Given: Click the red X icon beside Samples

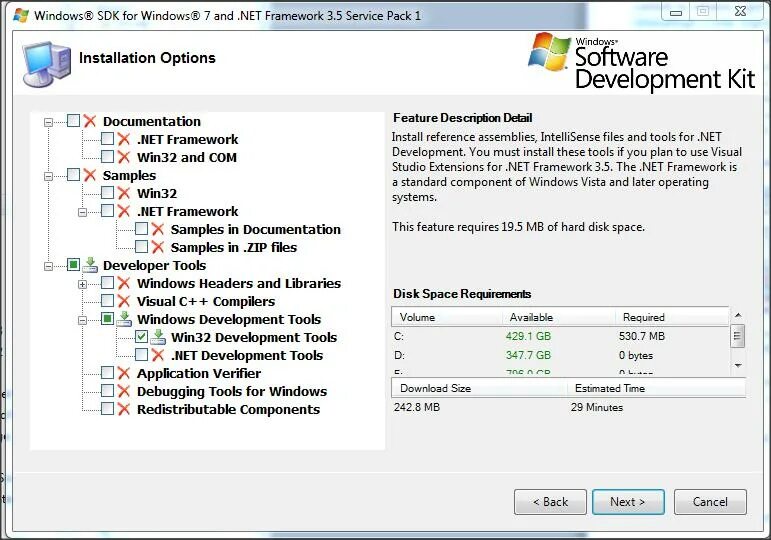Looking at the screenshot, I should (89, 175).
